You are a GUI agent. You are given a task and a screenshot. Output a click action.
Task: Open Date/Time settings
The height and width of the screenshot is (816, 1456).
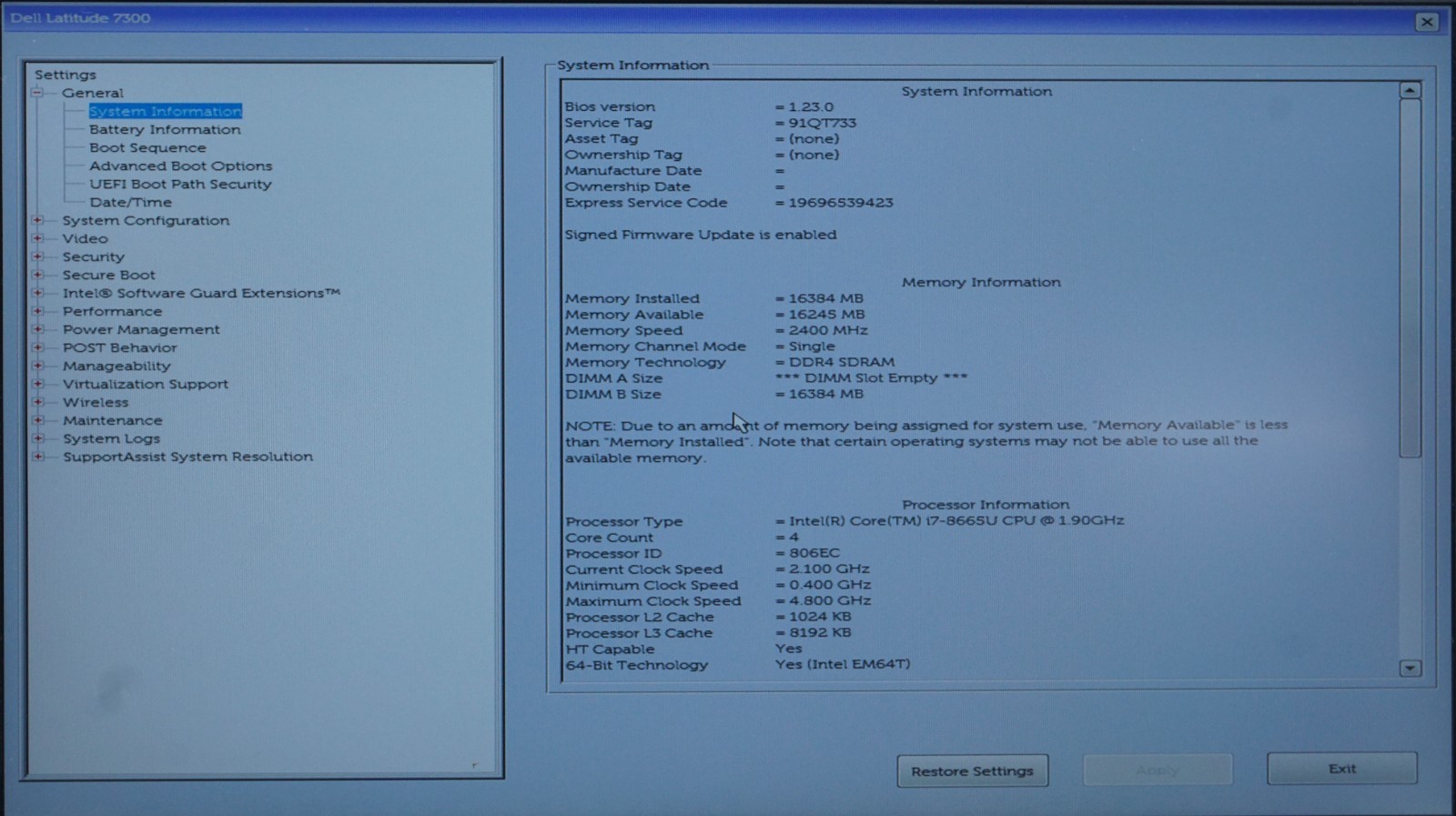(x=130, y=202)
